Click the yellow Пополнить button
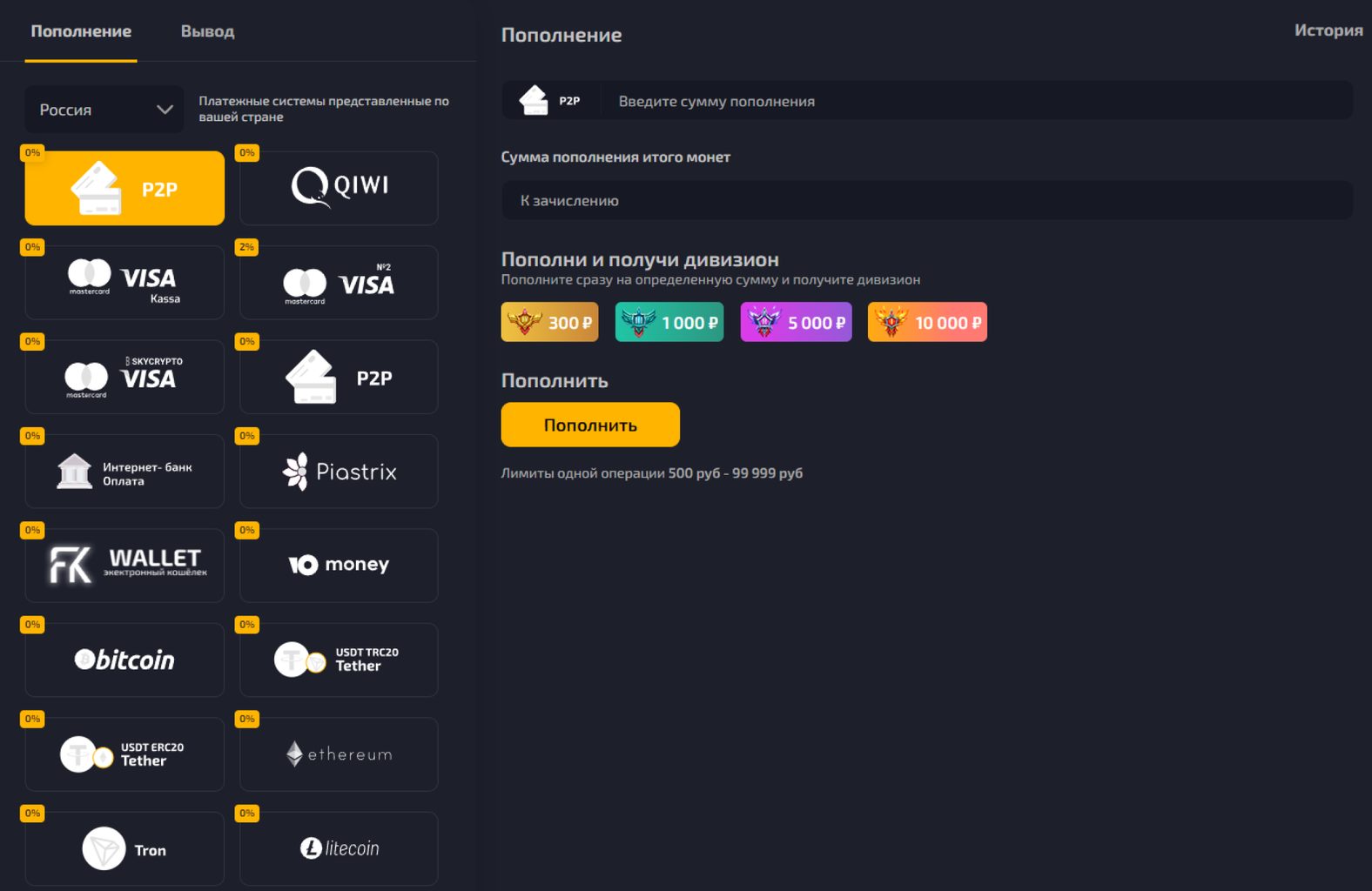 point(590,425)
